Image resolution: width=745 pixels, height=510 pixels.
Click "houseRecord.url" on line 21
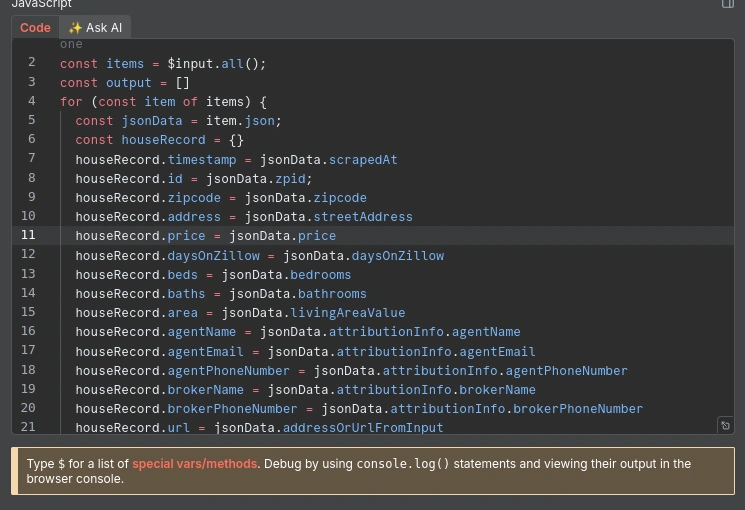pos(133,428)
